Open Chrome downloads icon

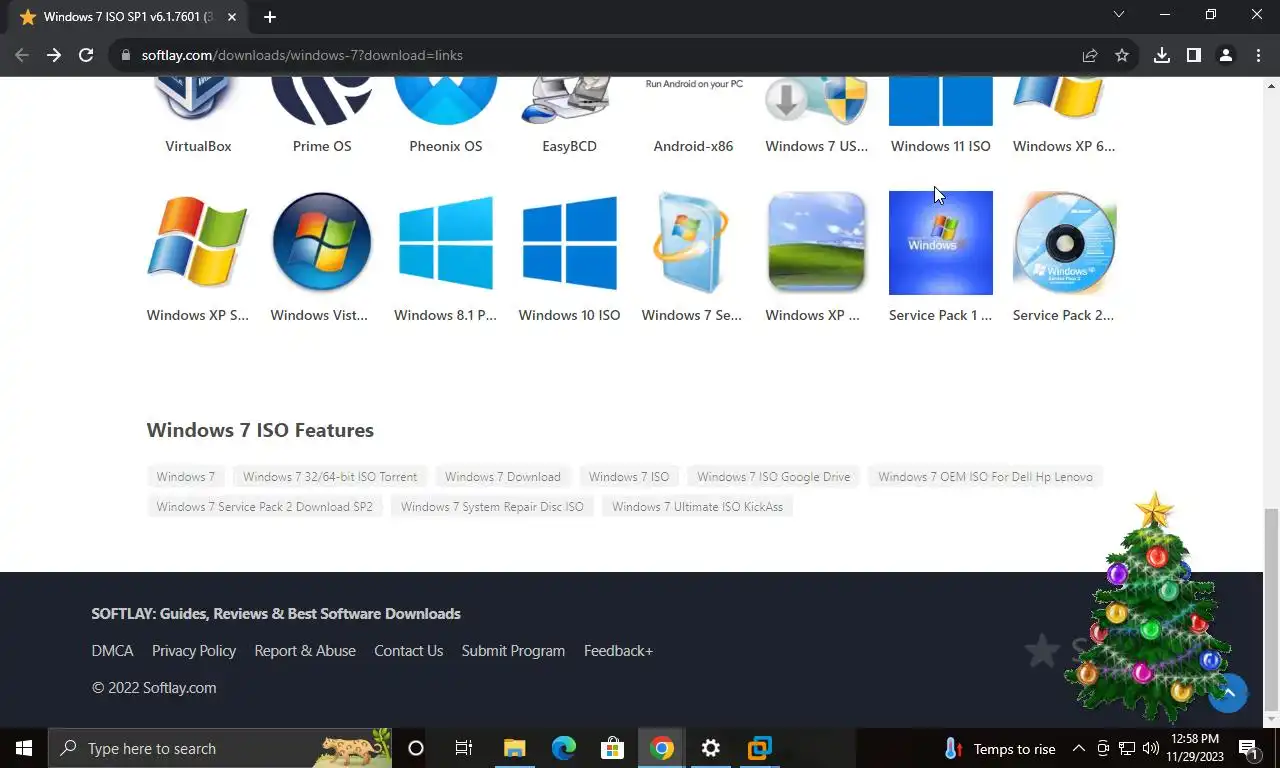(x=1162, y=55)
